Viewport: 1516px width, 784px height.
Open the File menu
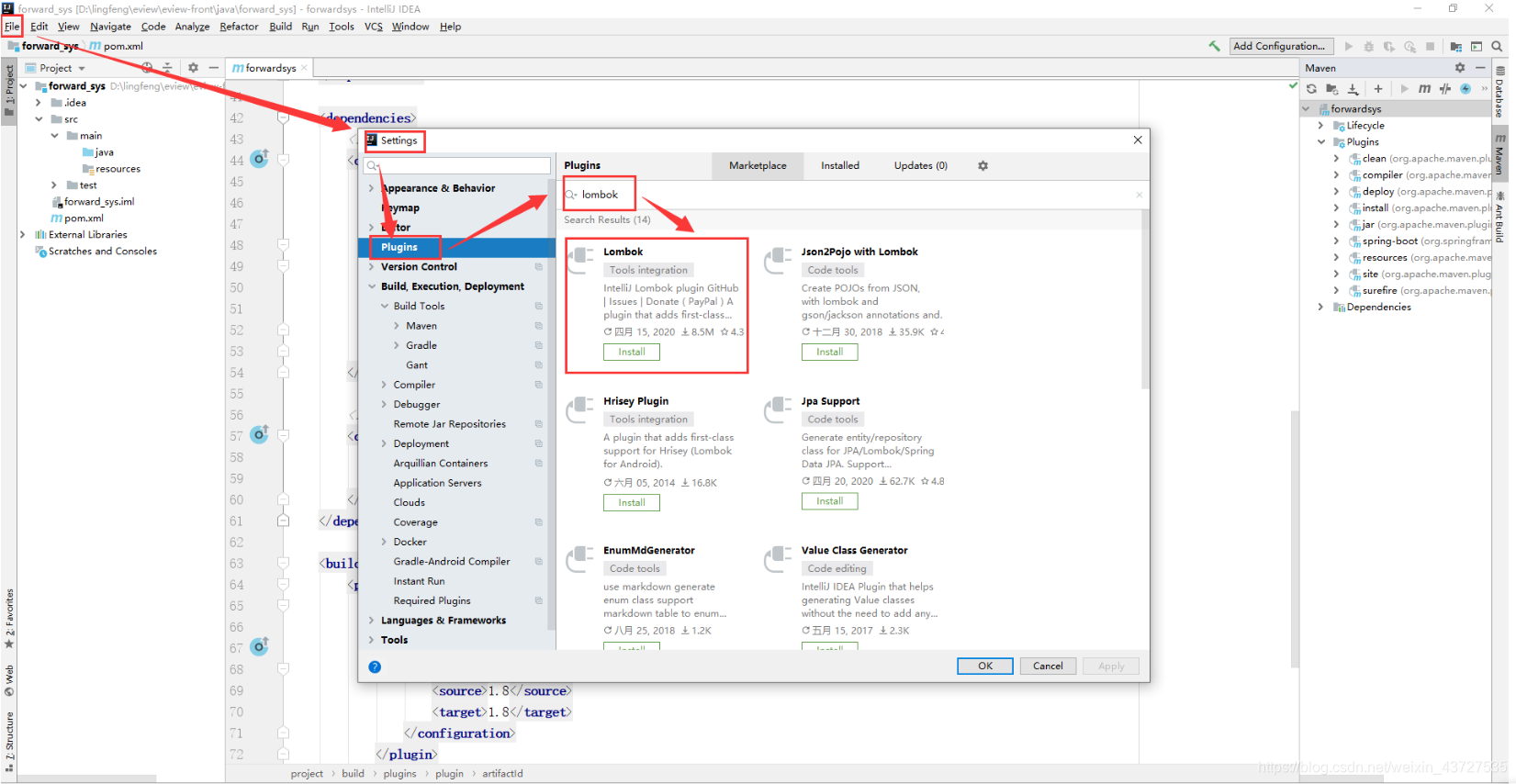pos(12,27)
